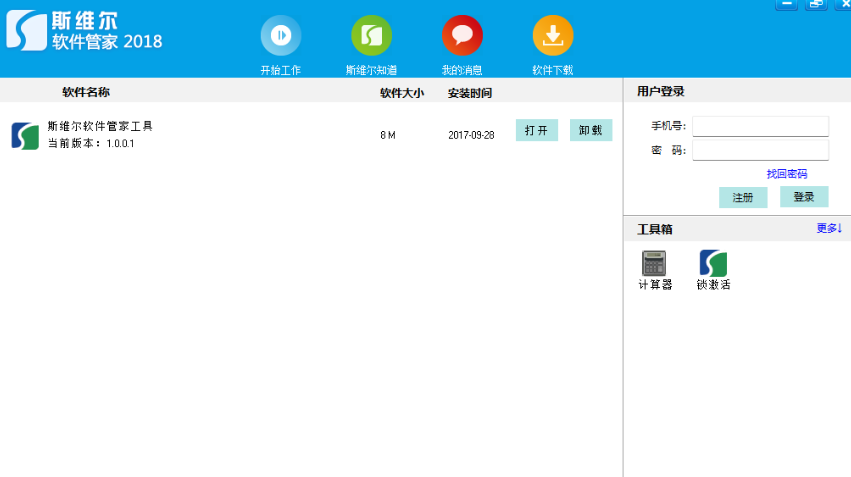Click the 注册 register button
851x477 pixels.
[x=742, y=197]
